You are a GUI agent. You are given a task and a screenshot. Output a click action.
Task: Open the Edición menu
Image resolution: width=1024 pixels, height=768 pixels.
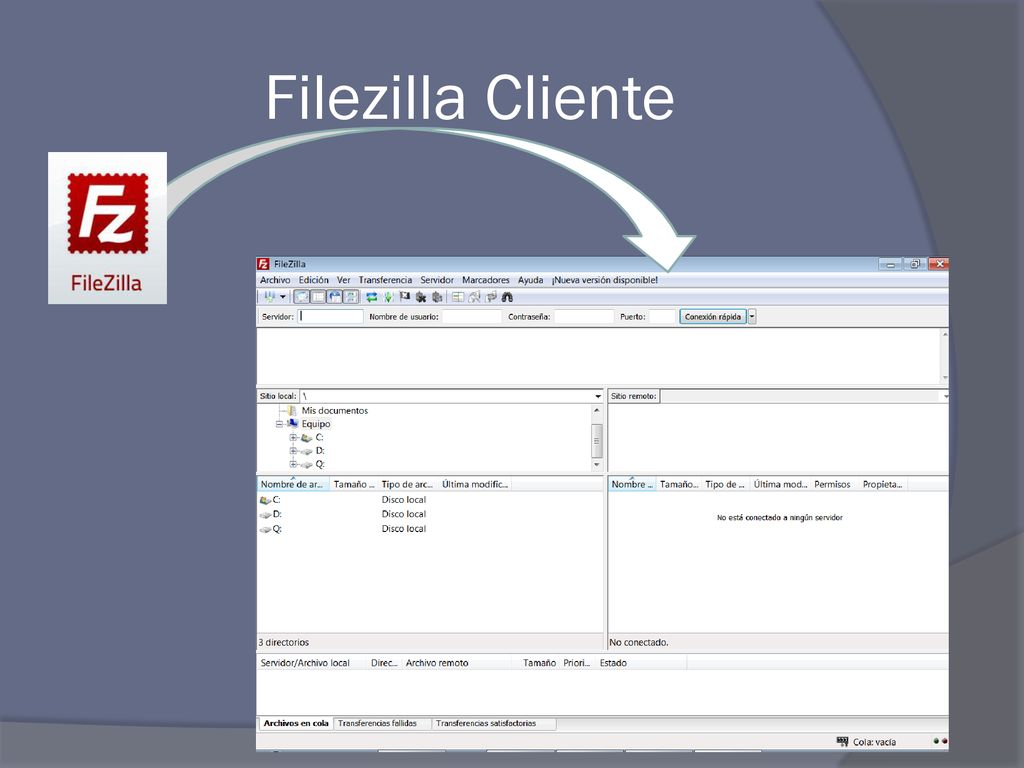pos(313,280)
